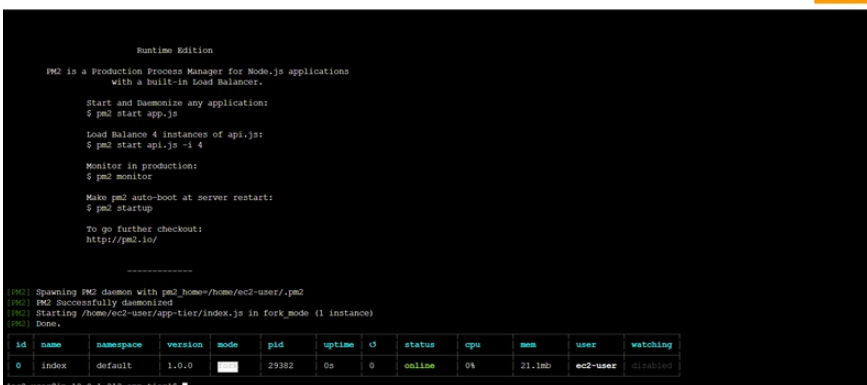
Task: Click the "namespace" column header
Action: [119, 345]
